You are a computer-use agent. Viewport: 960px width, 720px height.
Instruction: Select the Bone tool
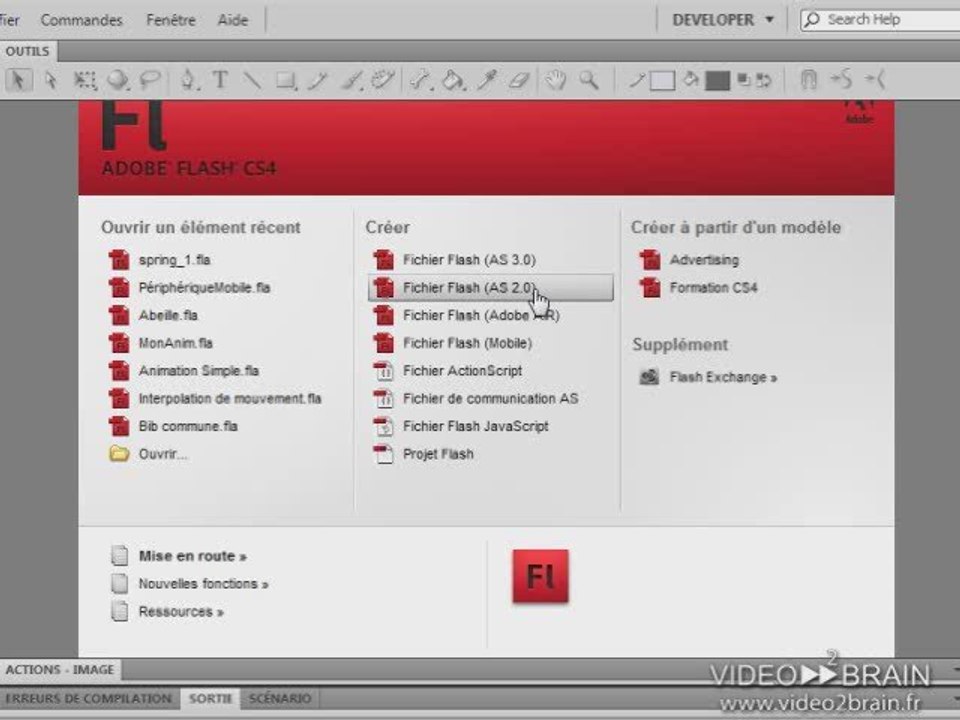(422, 80)
